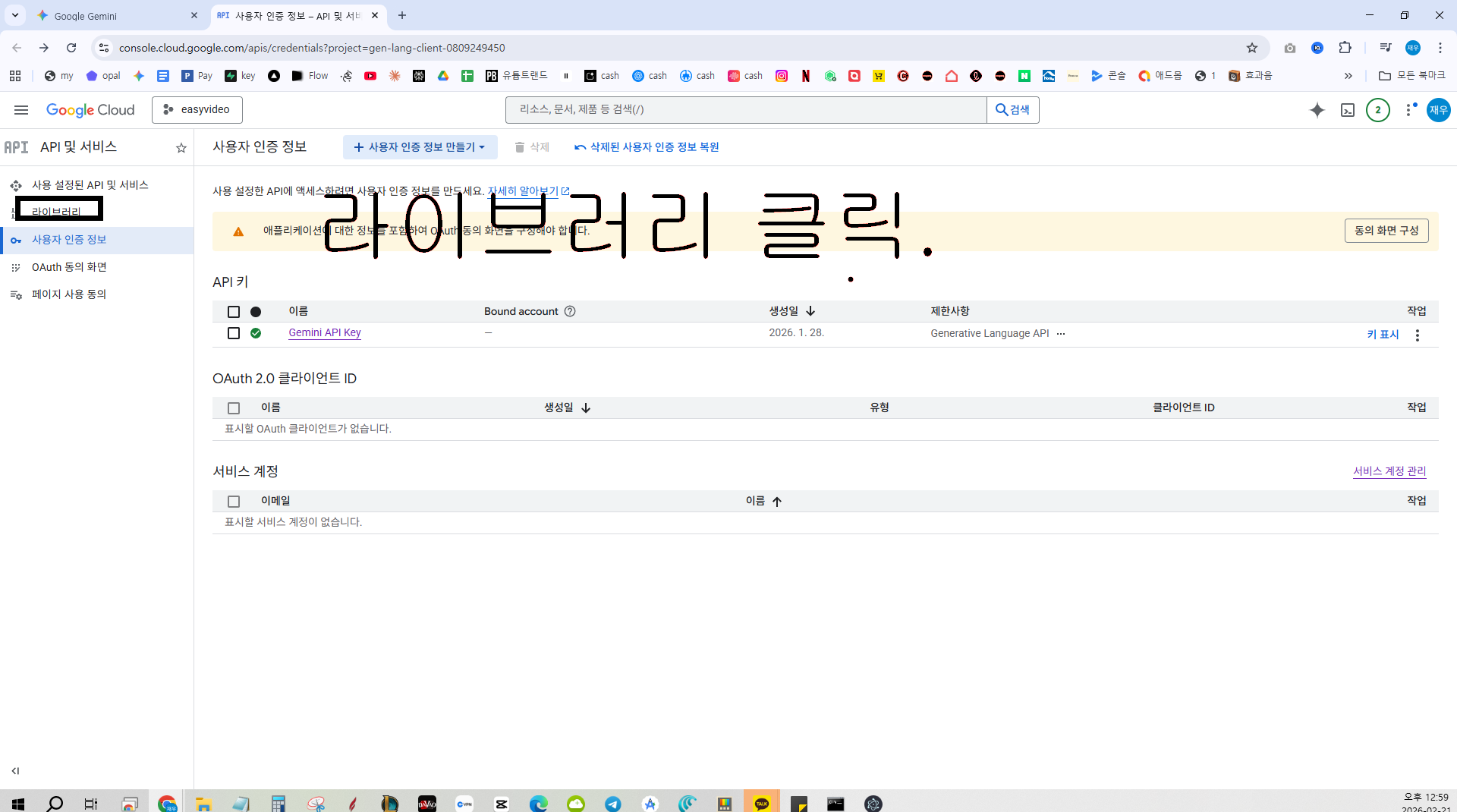This screenshot has height=812, width=1457.
Task: Toggle select-all checkbox in API 키 table
Action: pos(234,312)
